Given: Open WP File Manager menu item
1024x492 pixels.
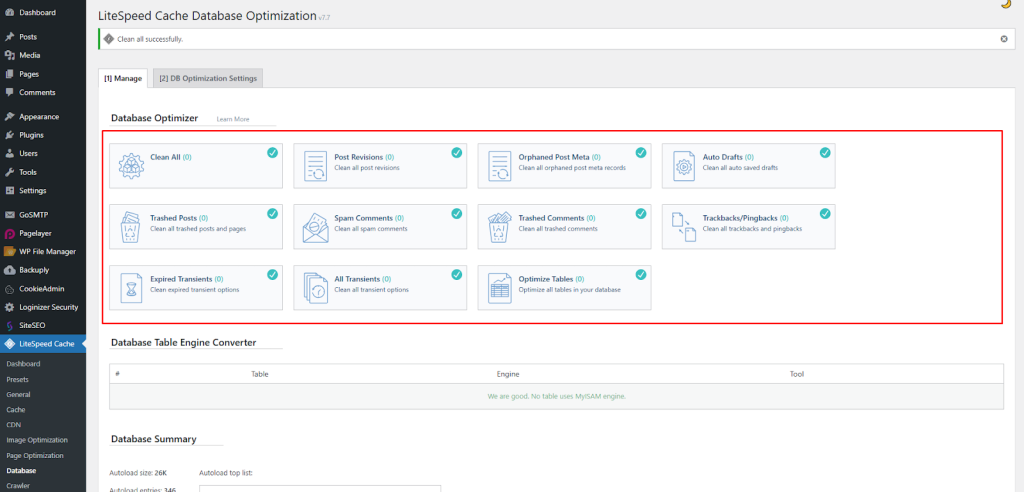Looking at the screenshot, I should click(47, 251).
